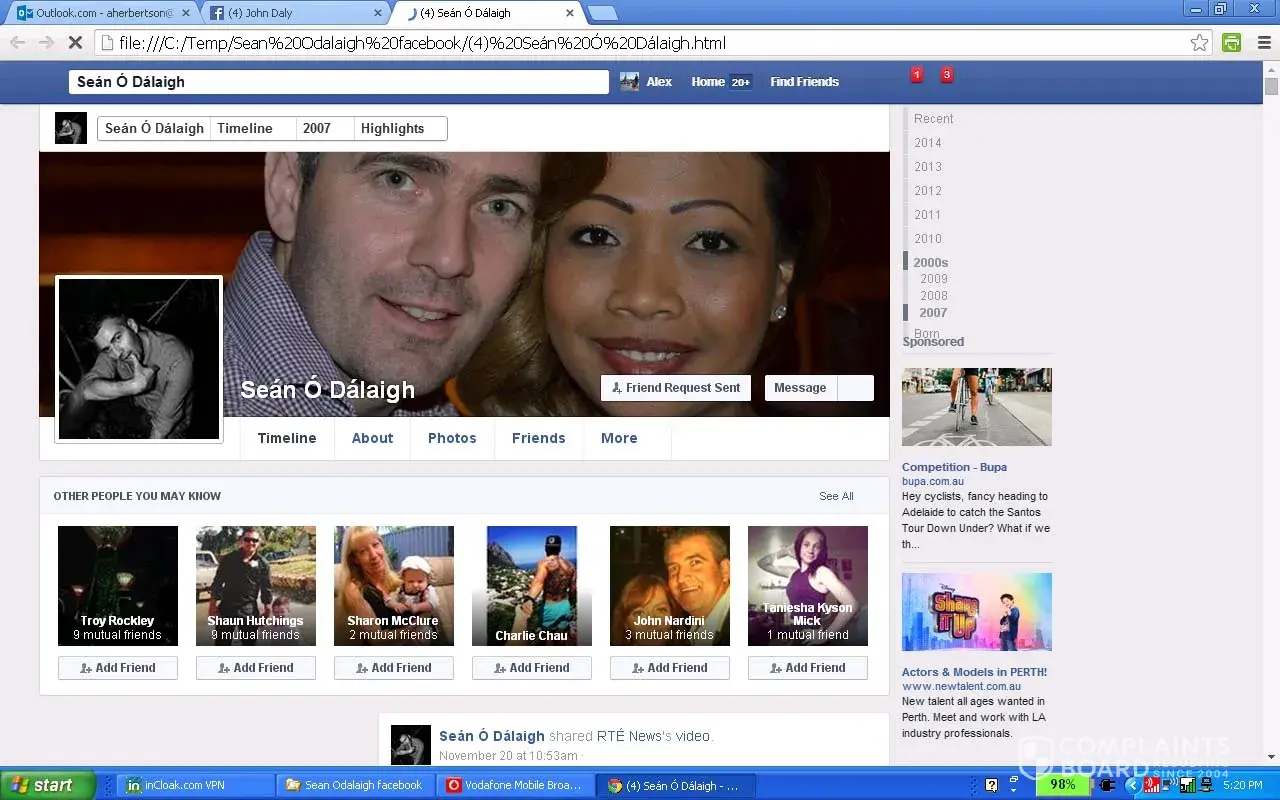Open the Highlights dropdown
1280x800 pixels.
click(x=400, y=128)
